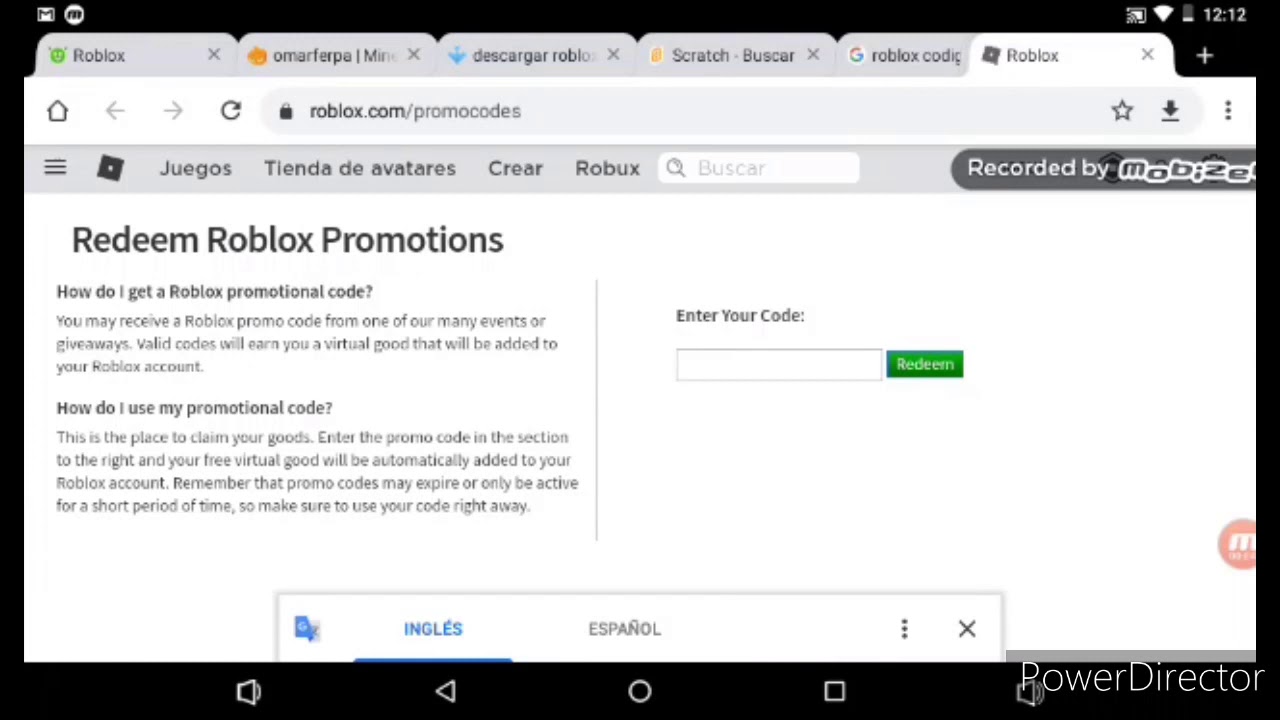Switch to the roblox codigos Google tab
Screen dimensions: 1280x720
904,56
